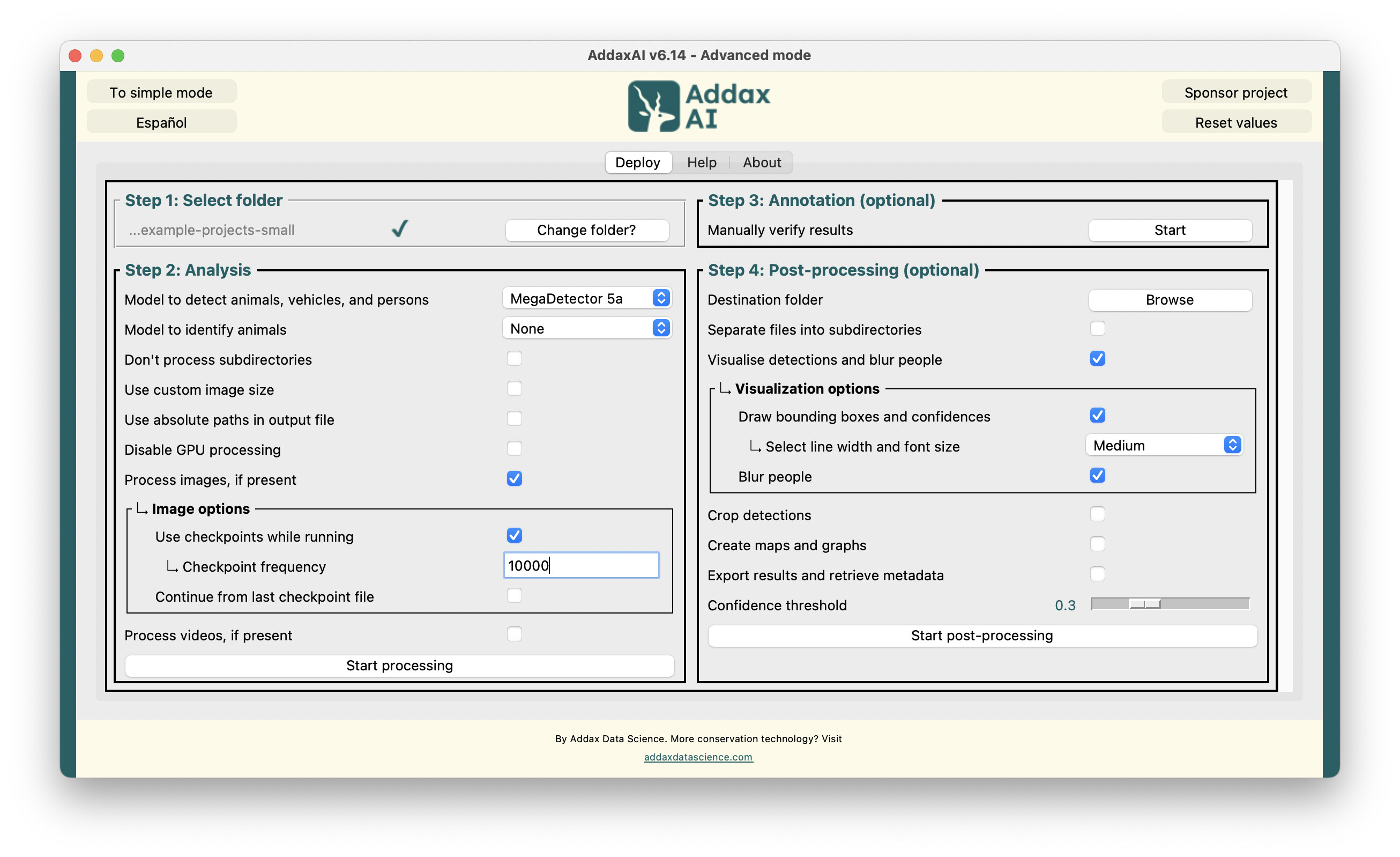Click Start processing button
Screen dimensions: 1400x857
(399, 666)
